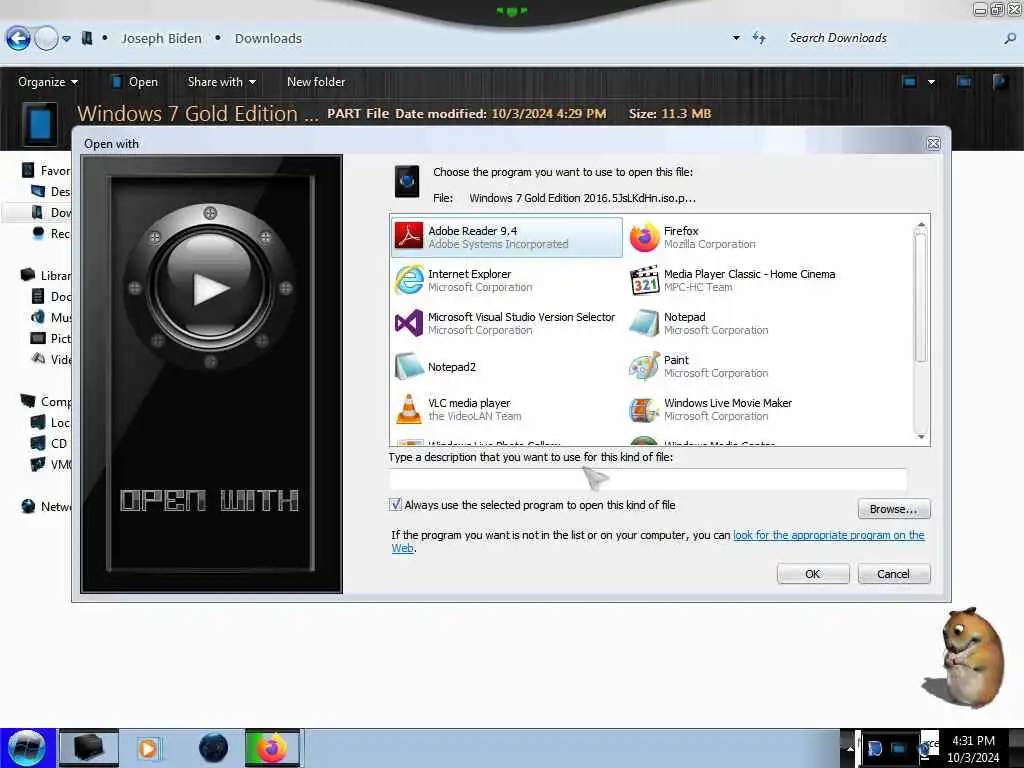Toggle Always use the selected program checkbox

tap(396, 504)
